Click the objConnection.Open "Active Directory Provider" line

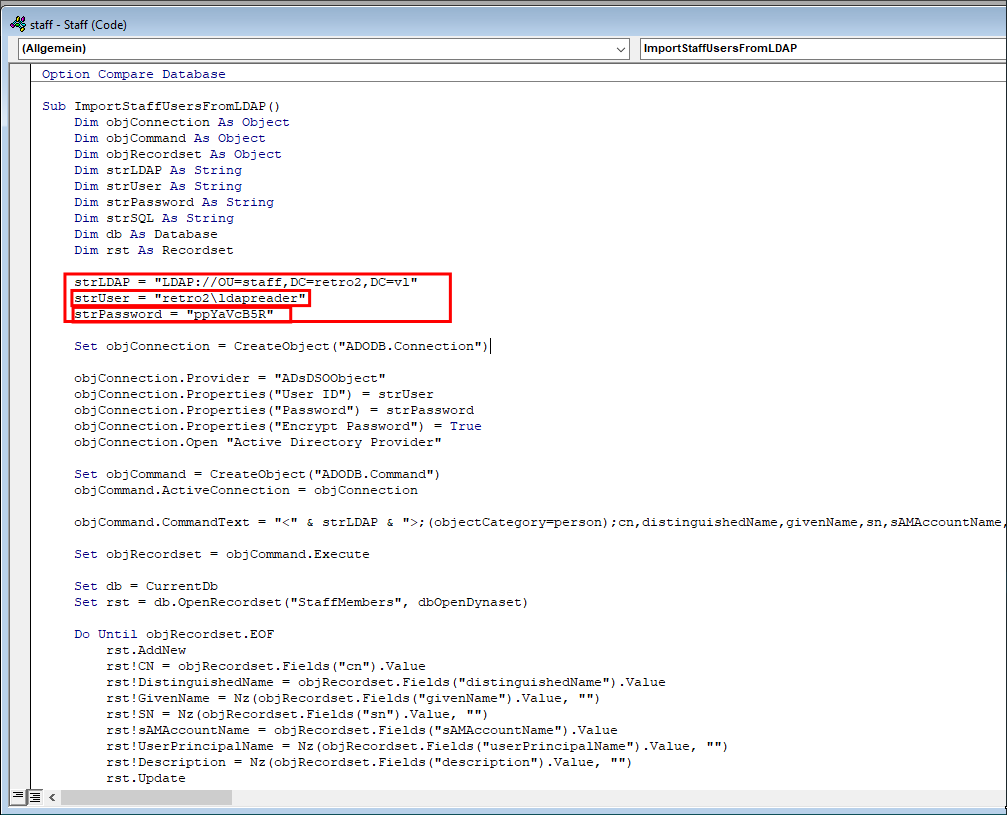pyautogui.click(x=257, y=442)
